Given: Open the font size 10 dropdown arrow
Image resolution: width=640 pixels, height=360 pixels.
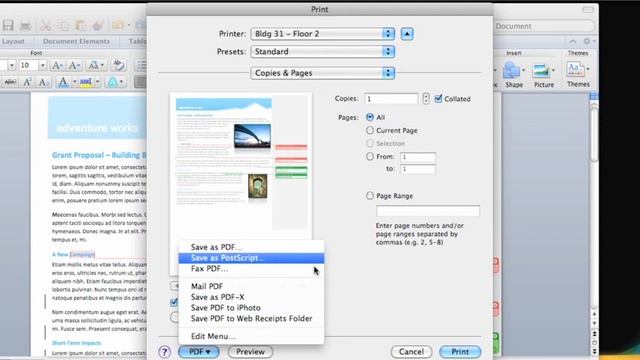Looking at the screenshot, I should point(42,65).
